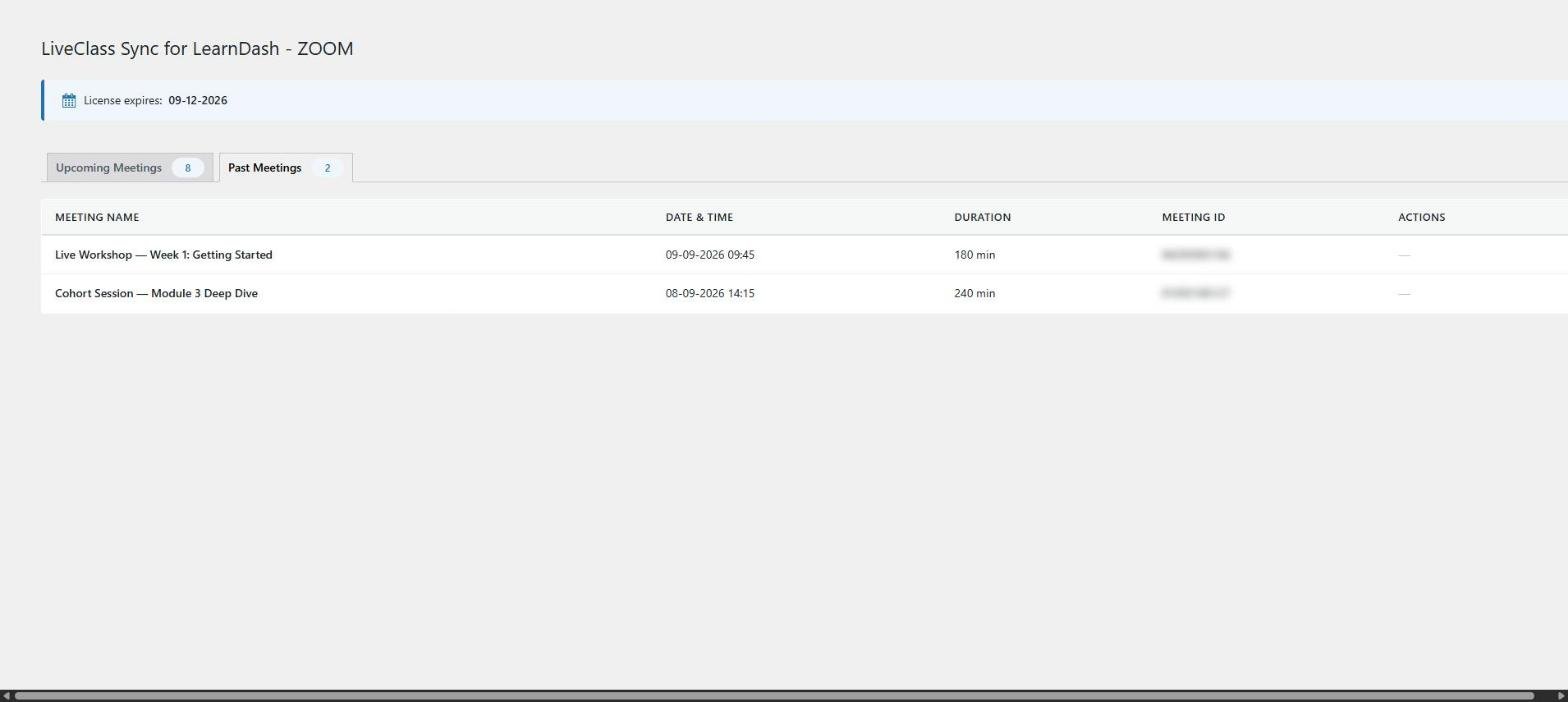Viewport: 1568px width, 702px height.
Task: Click the license expiry date 09-12-2026
Action: 197,100
